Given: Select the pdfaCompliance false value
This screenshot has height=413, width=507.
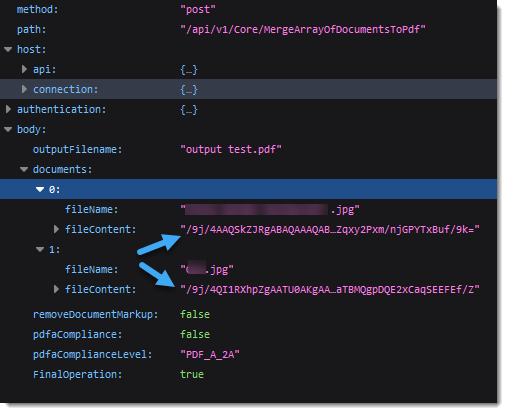Looking at the screenshot, I should click(195, 334).
